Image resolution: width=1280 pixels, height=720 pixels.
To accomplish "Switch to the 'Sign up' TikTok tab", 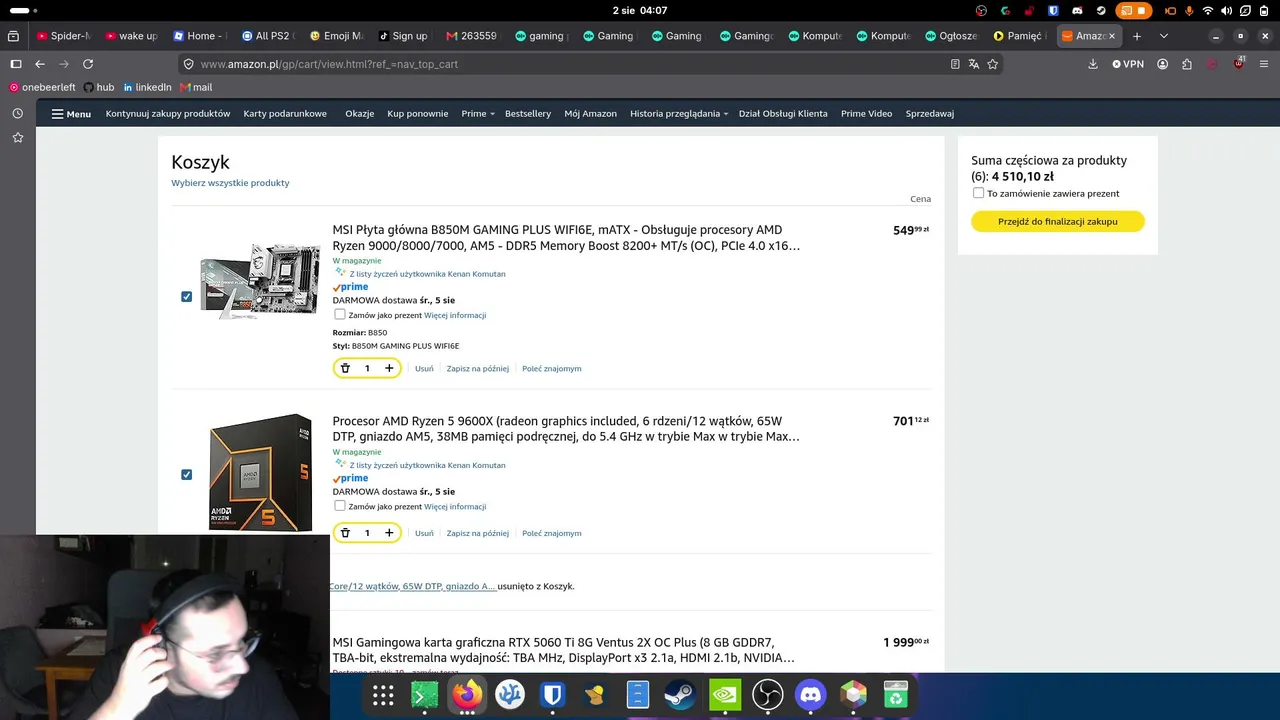I will click(405, 36).
